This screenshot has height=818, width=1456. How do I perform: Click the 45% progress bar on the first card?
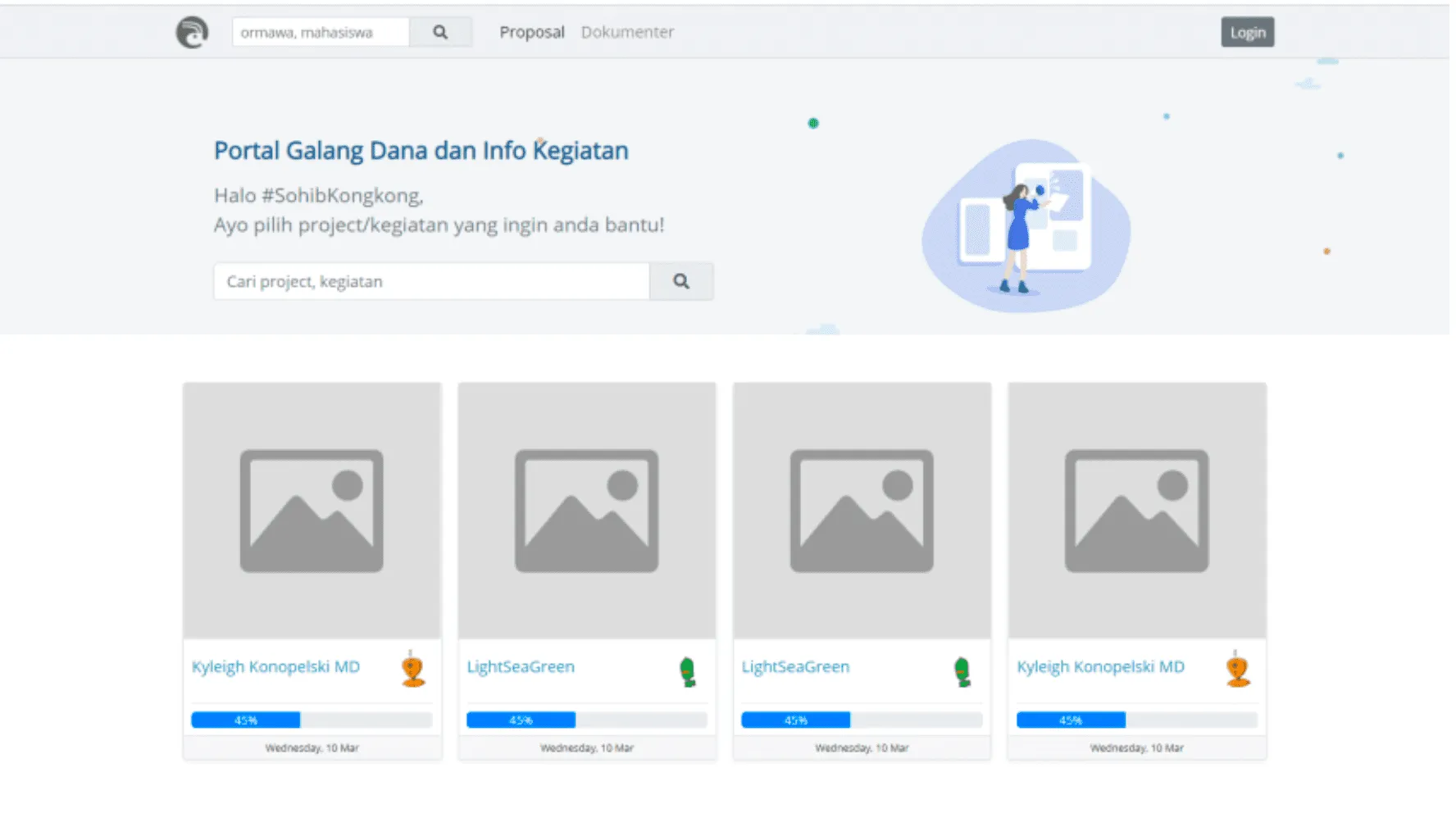(312, 720)
